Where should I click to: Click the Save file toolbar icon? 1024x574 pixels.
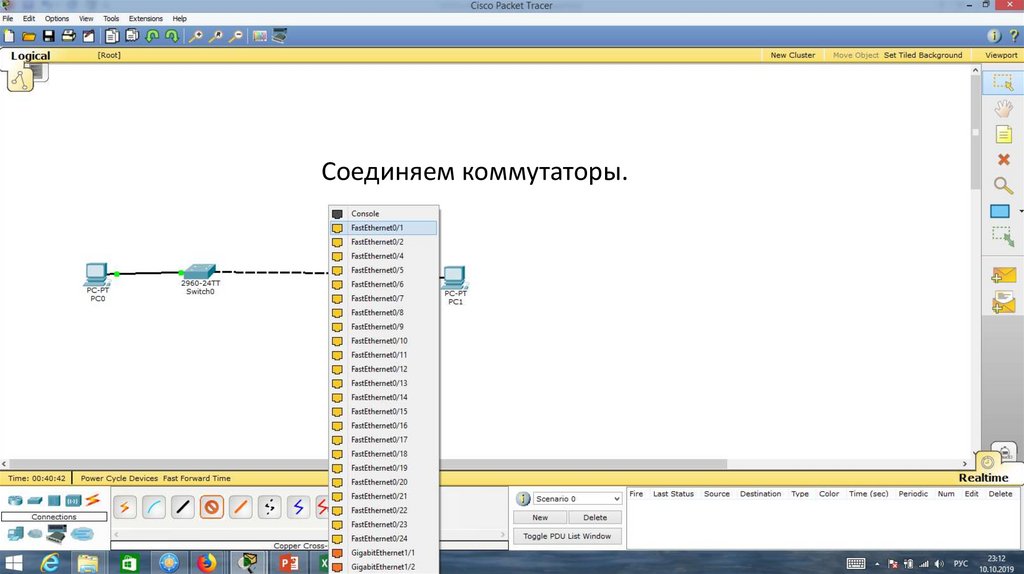pos(47,36)
